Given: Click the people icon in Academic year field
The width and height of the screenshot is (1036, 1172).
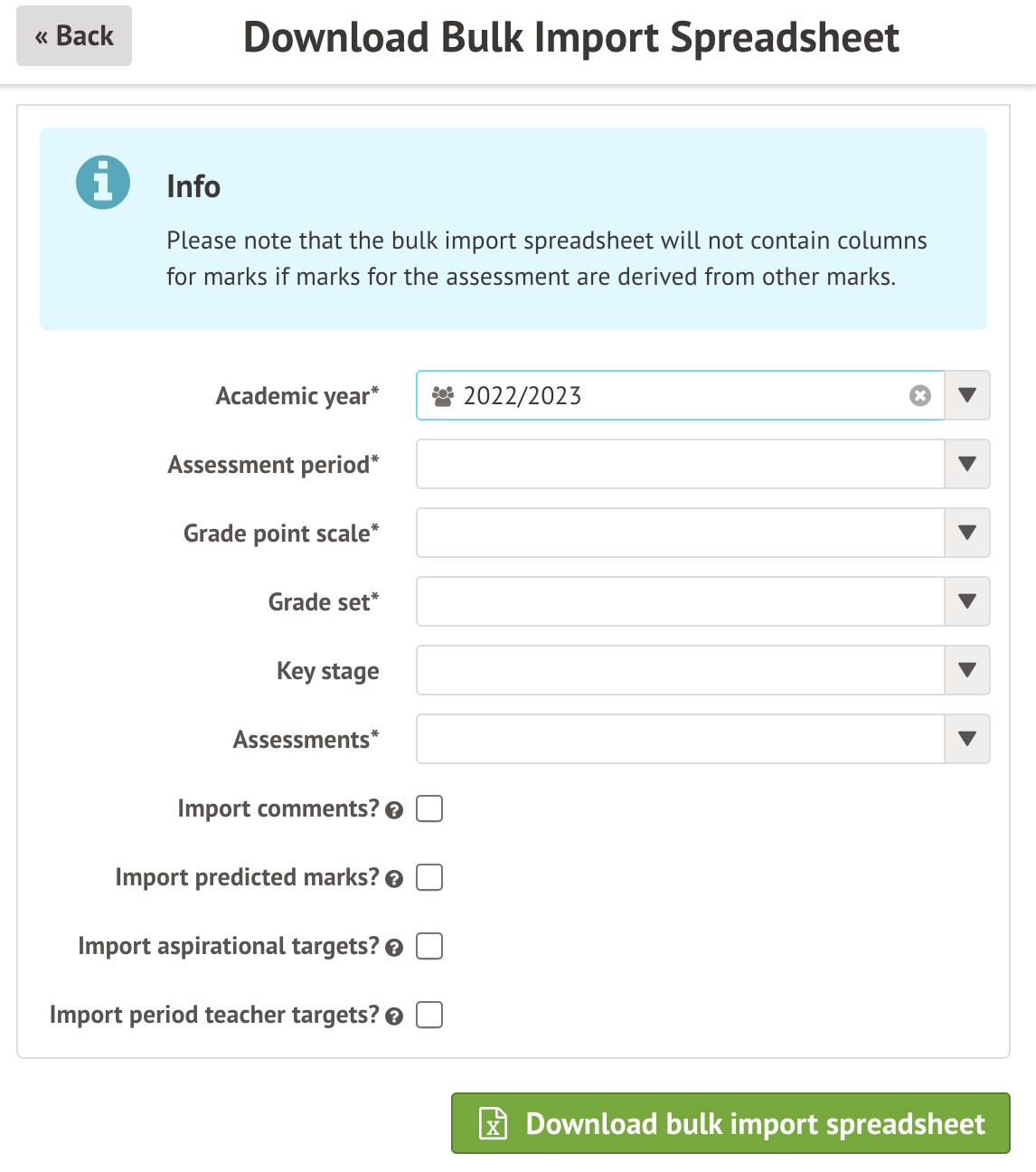Looking at the screenshot, I should (x=443, y=396).
